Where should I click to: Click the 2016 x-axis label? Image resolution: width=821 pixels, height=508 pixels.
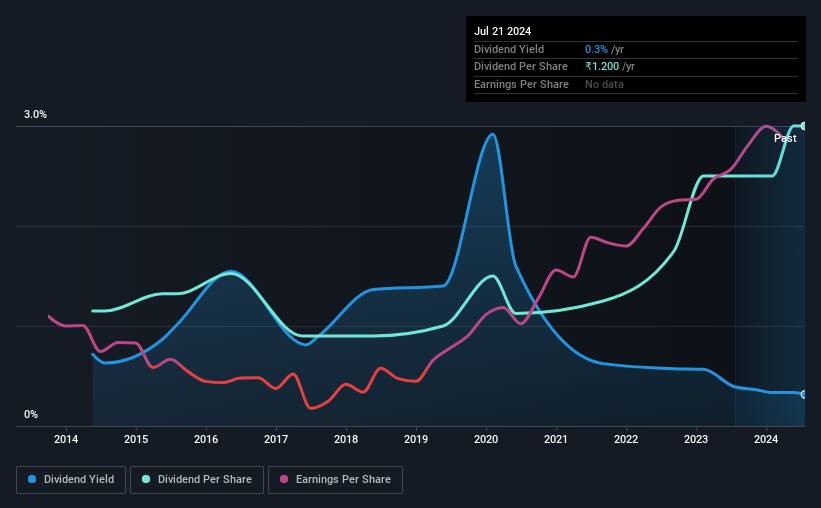206,439
